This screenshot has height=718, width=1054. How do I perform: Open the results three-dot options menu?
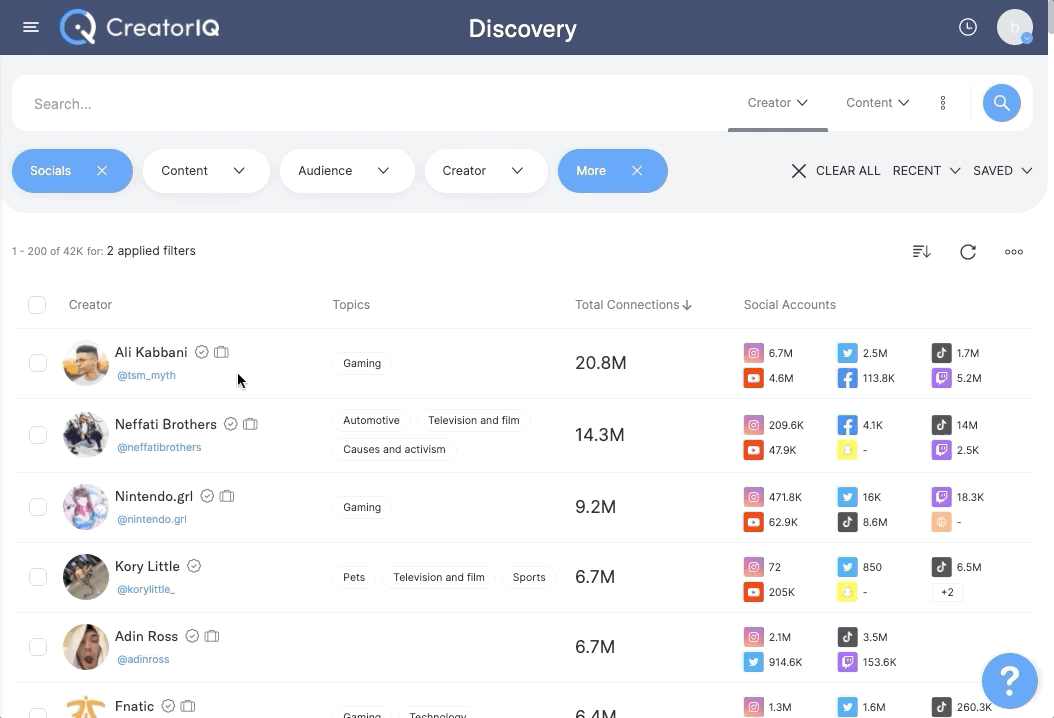pyautogui.click(x=1014, y=251)
